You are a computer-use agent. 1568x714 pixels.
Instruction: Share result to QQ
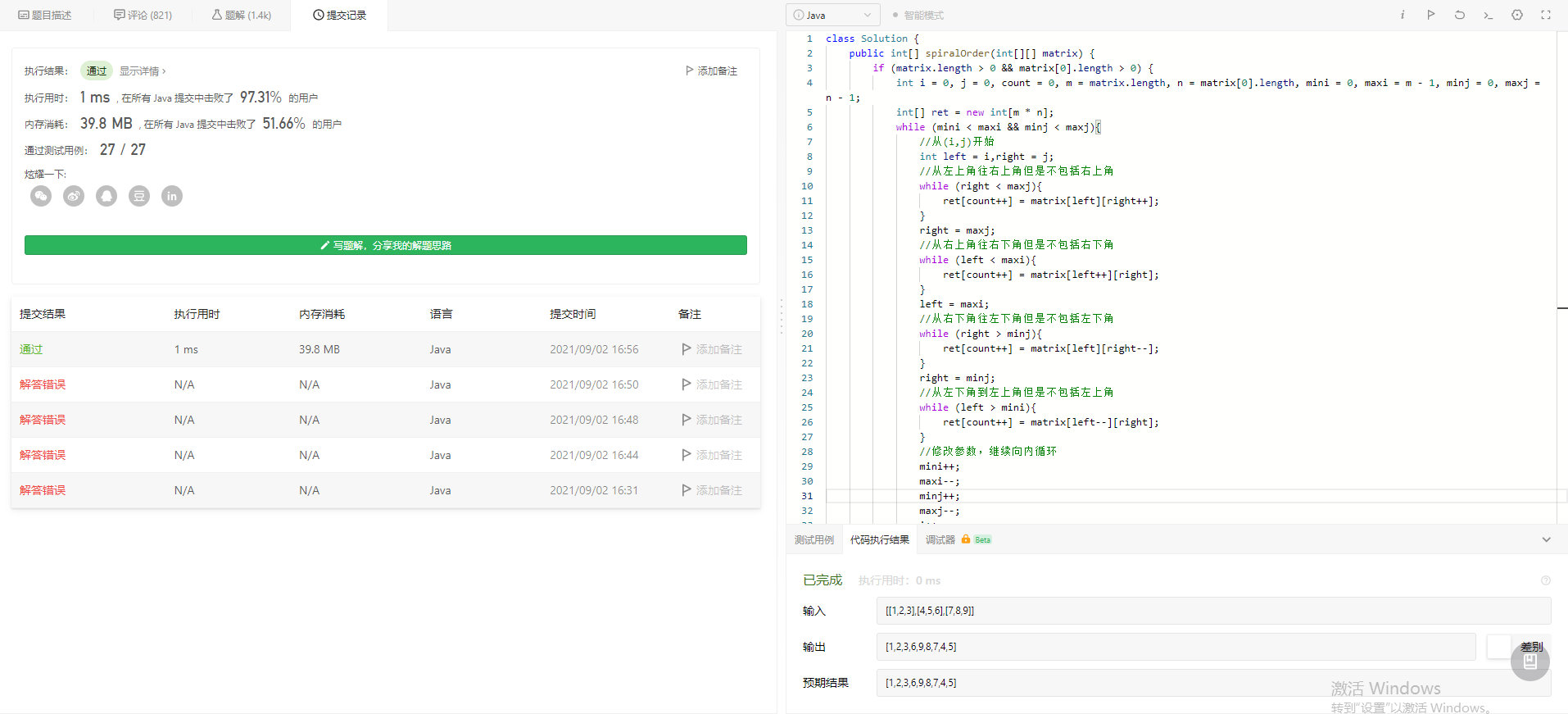106,196
